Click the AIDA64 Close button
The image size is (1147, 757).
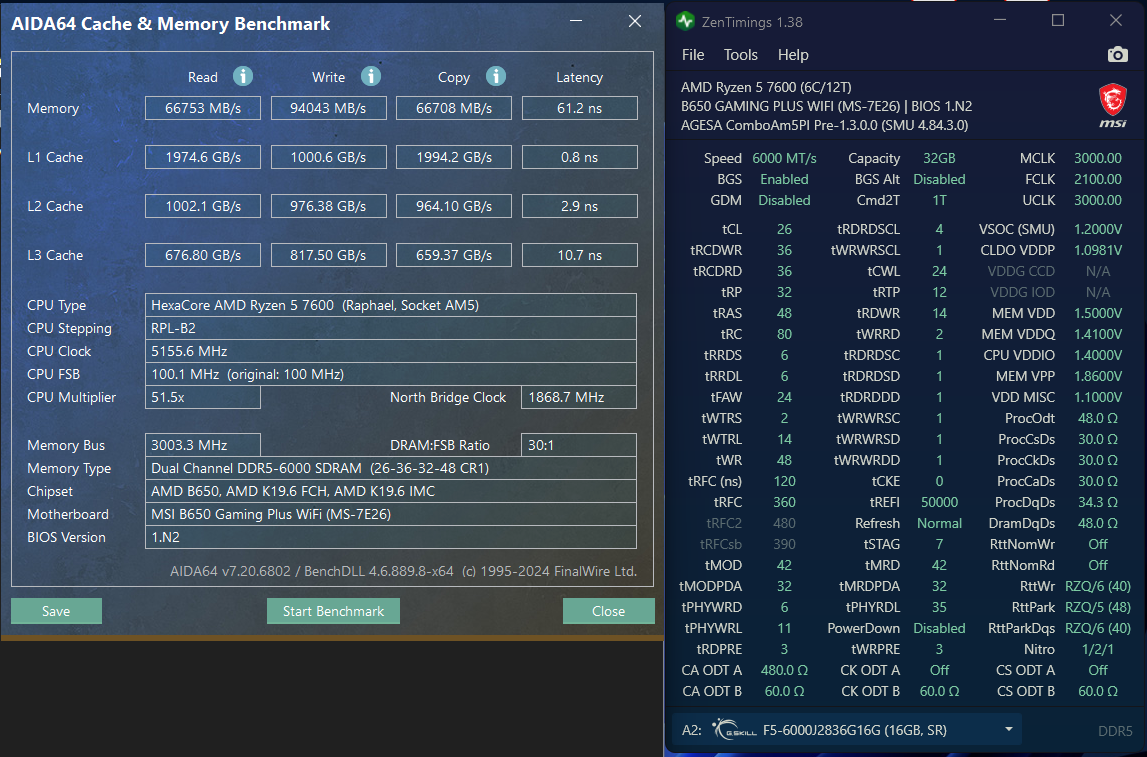(x=608, y=611)
